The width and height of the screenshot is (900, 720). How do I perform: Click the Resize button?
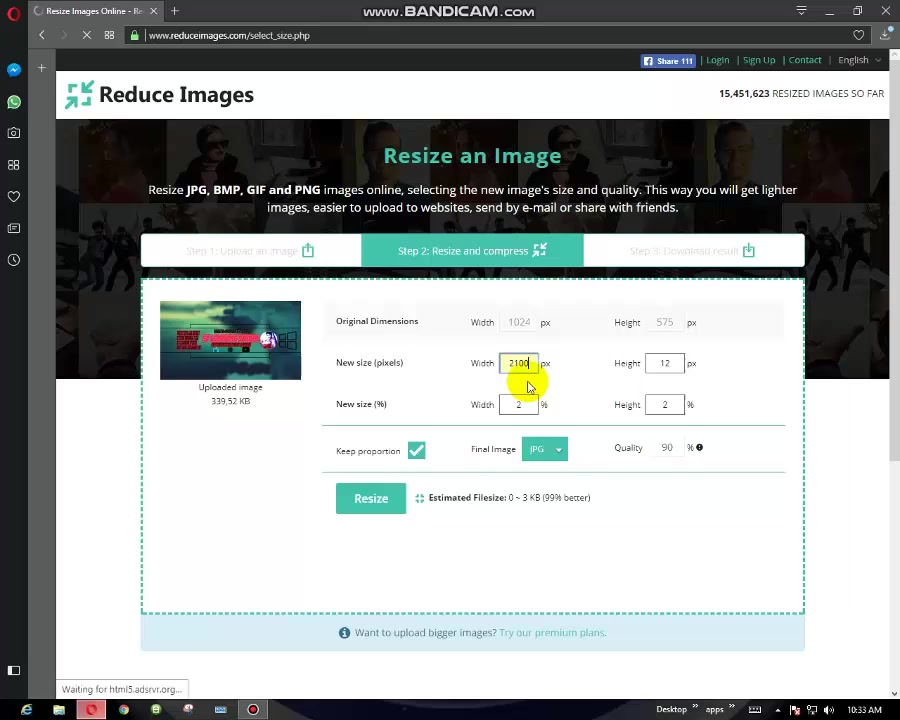pos(371,498)
